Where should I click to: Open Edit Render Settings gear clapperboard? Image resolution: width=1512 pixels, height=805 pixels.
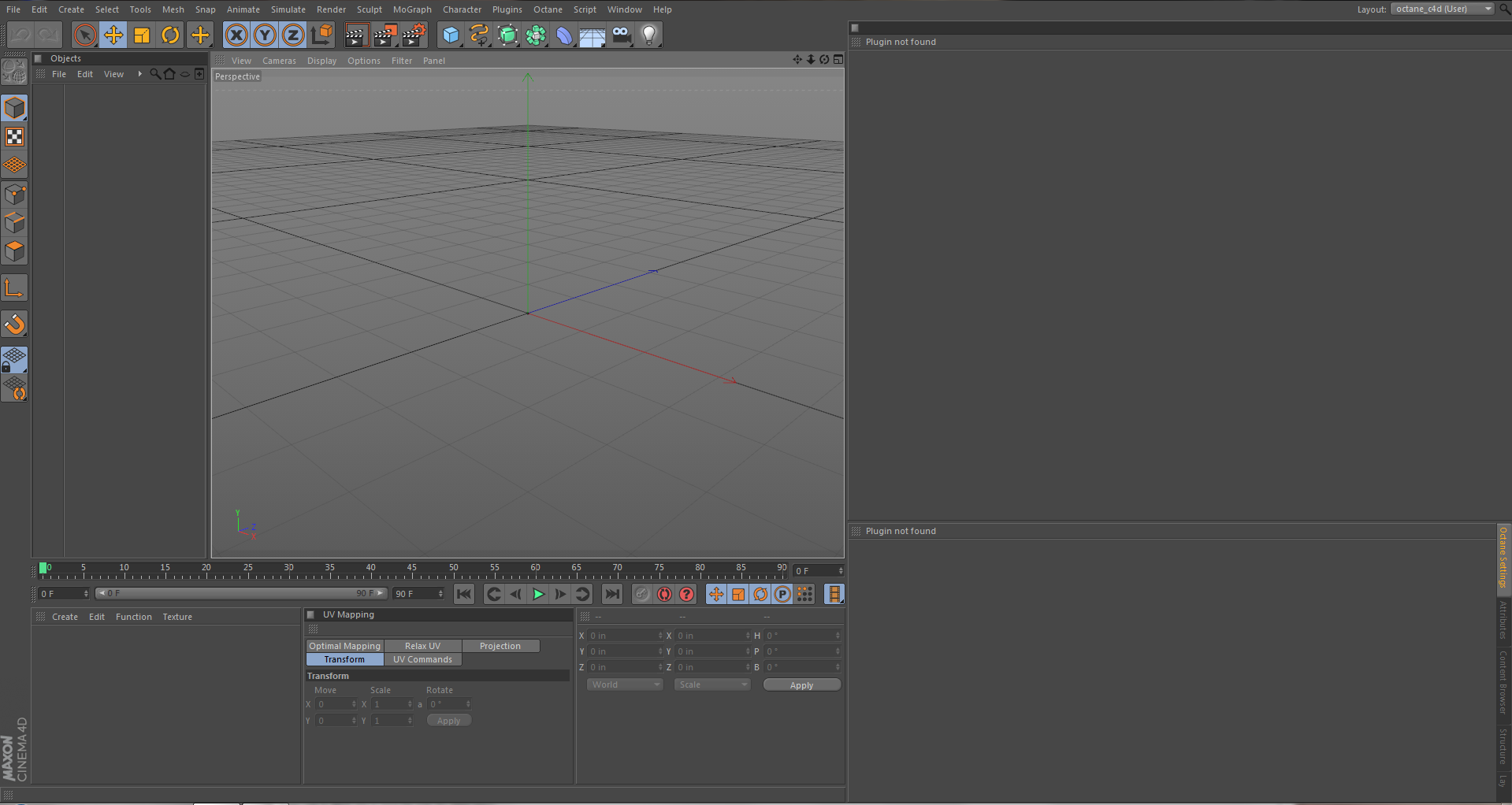click(x=414, y=35)
